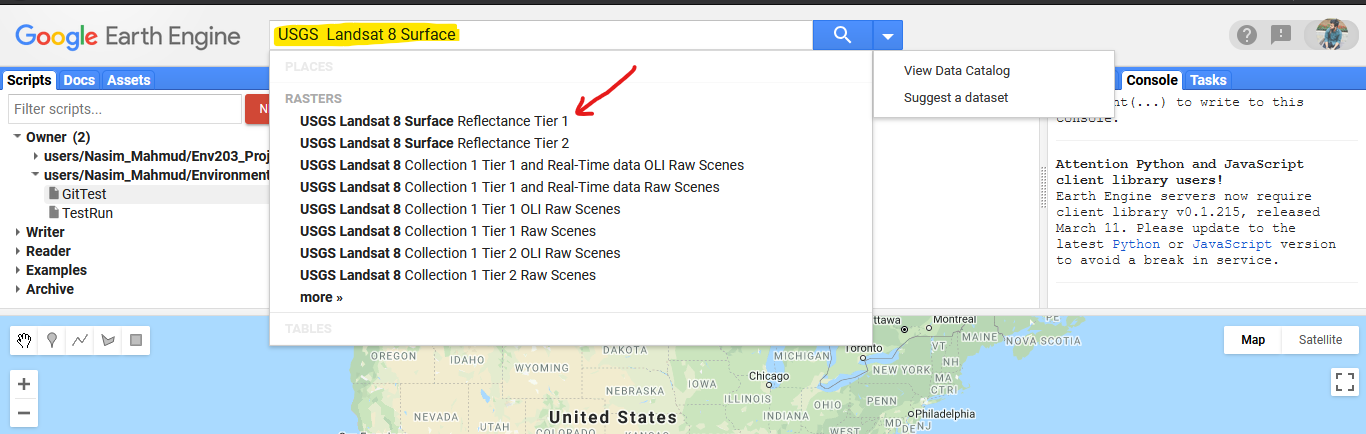Toggle fullscreen map view
Viewport: 1366px width, 434px height.
coord(1344,381)
